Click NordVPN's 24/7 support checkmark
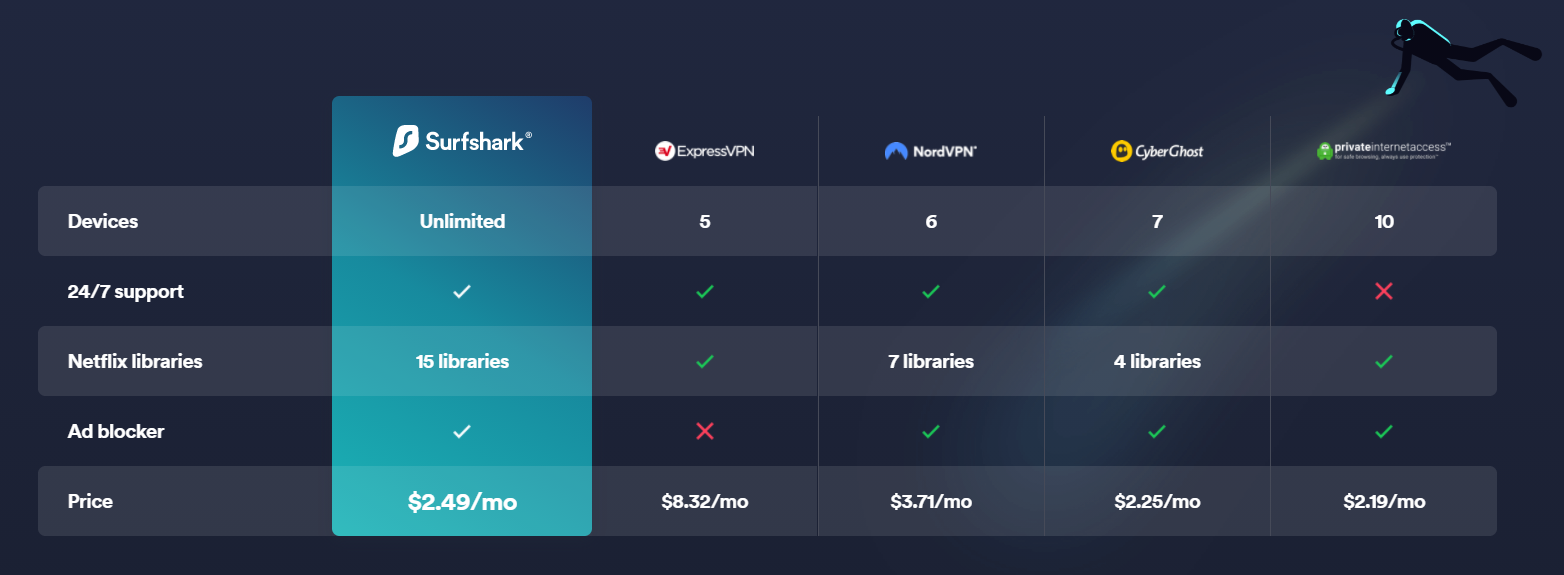1564x575 pixels. [931, 291]
